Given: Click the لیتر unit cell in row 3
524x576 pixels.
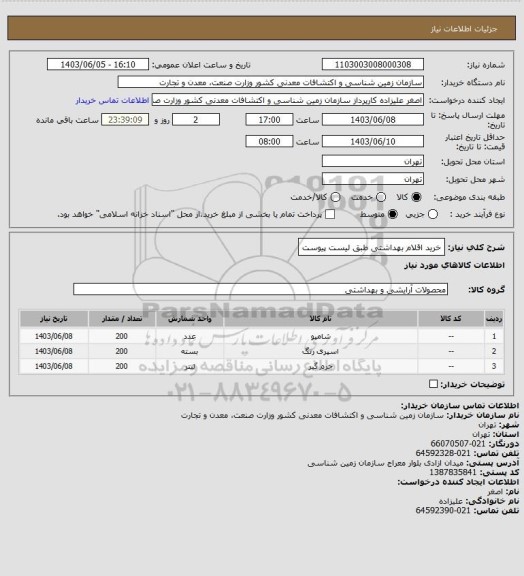Looking at the screenshot, I should [190, 366].
